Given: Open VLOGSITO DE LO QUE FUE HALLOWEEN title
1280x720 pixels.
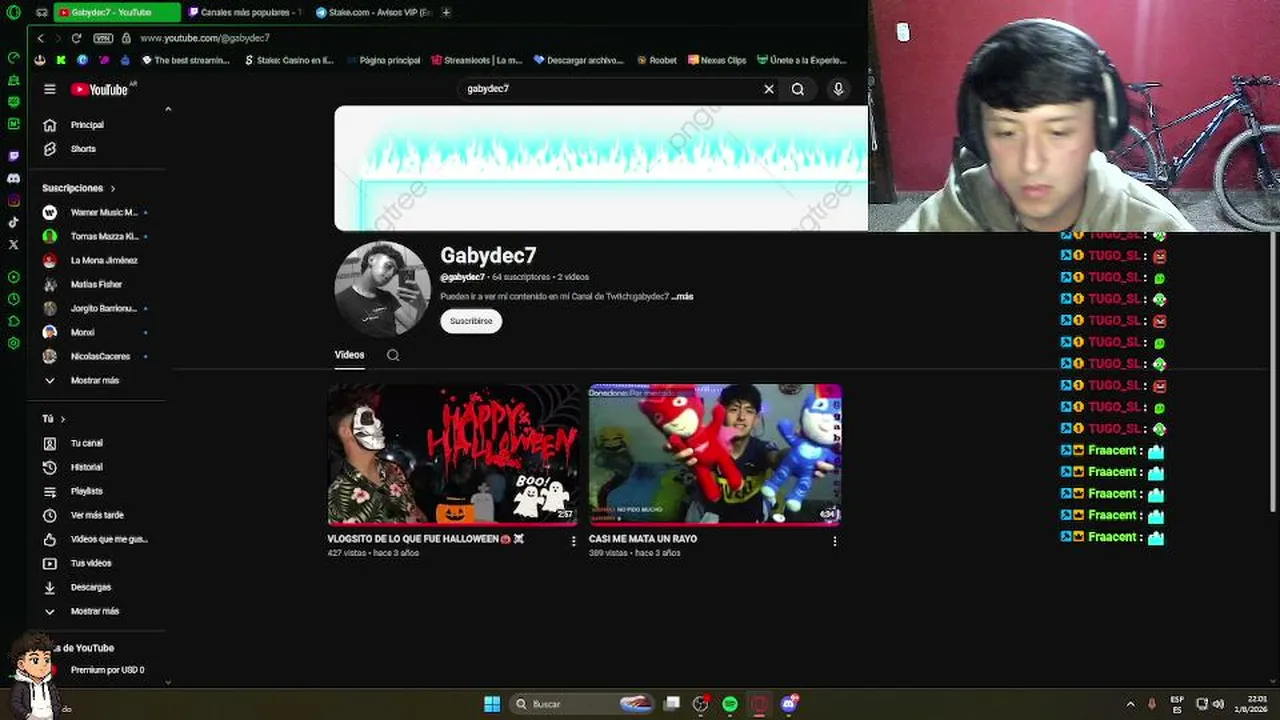Looking at the screenshot, I should tap(426, 539).
